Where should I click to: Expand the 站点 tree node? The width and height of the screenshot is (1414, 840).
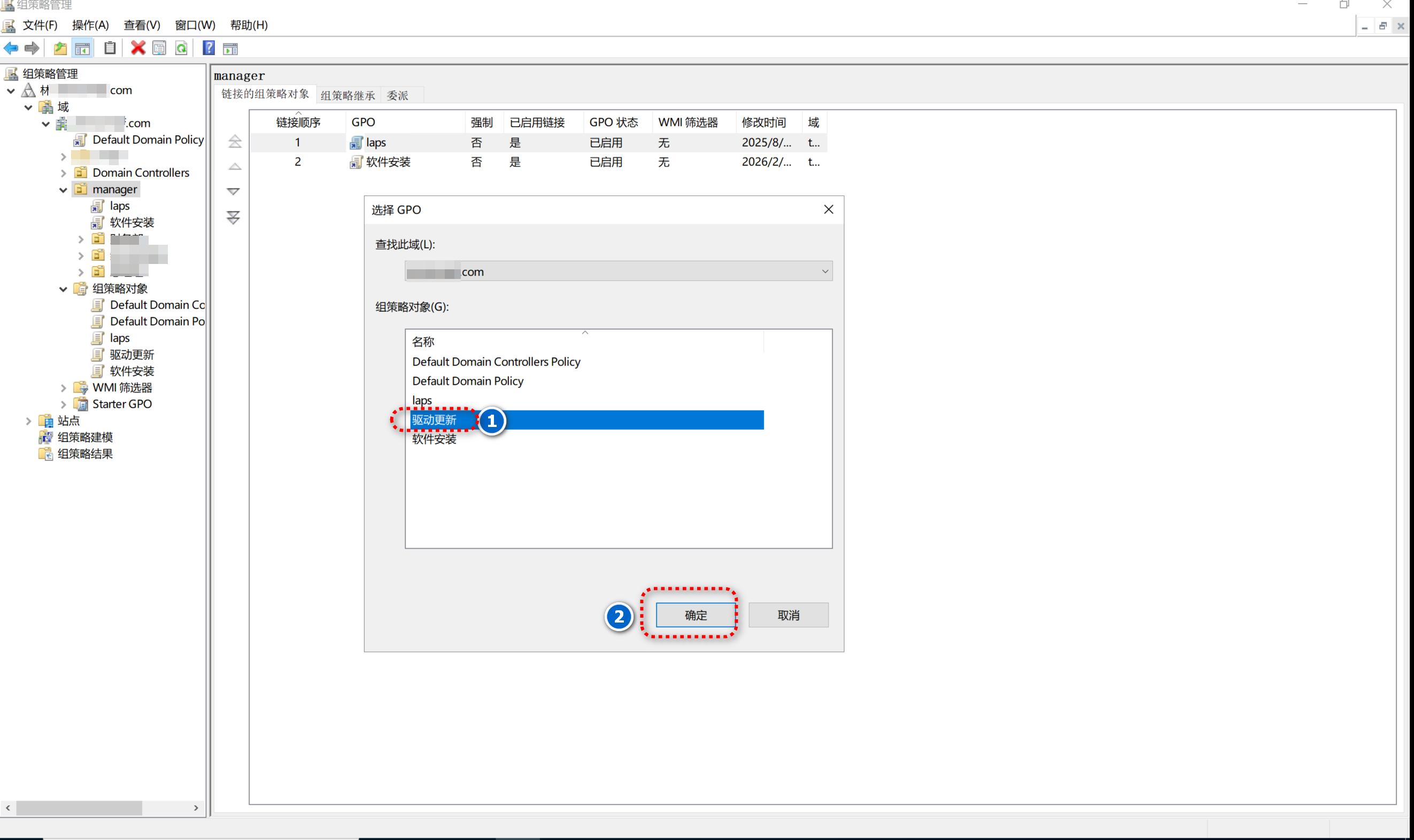click(x=28, y=421)
